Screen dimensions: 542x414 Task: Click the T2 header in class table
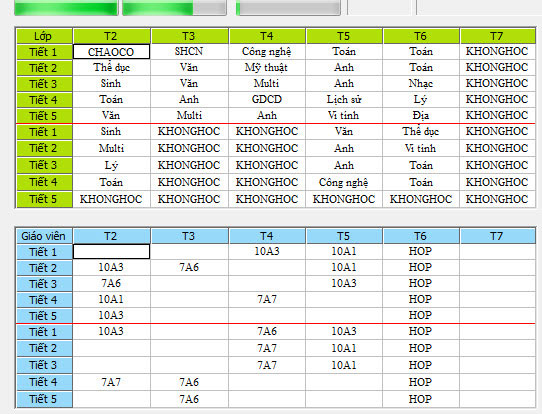[x=111, y=36]
